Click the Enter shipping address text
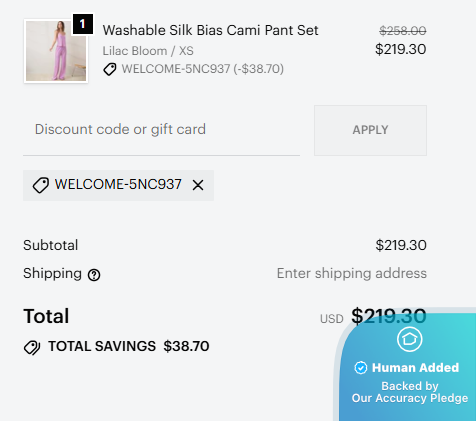Screen dimensions: 476x421 [352, 273]
